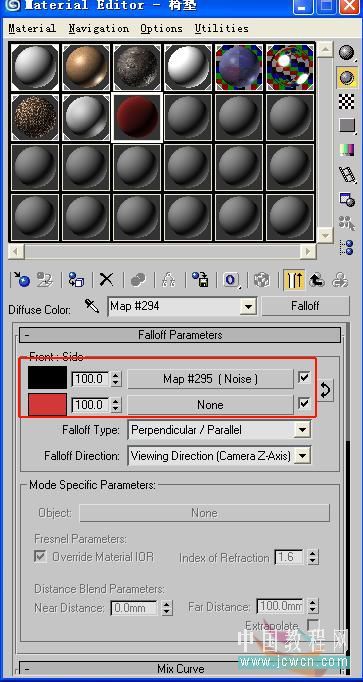Click sample slots scroll down arrow
This screenshot has width=363, height=682.
(x=324, y=235)
